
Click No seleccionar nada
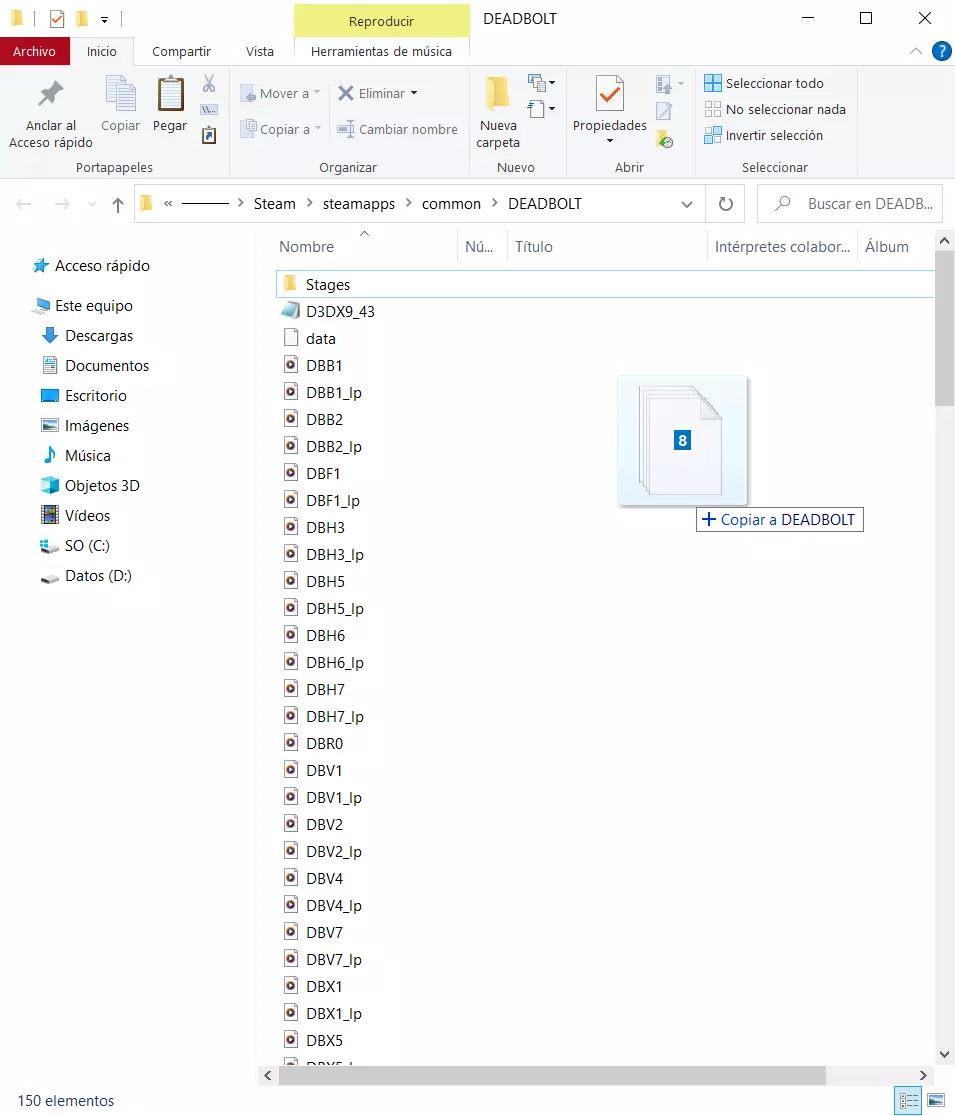(775, 110)
